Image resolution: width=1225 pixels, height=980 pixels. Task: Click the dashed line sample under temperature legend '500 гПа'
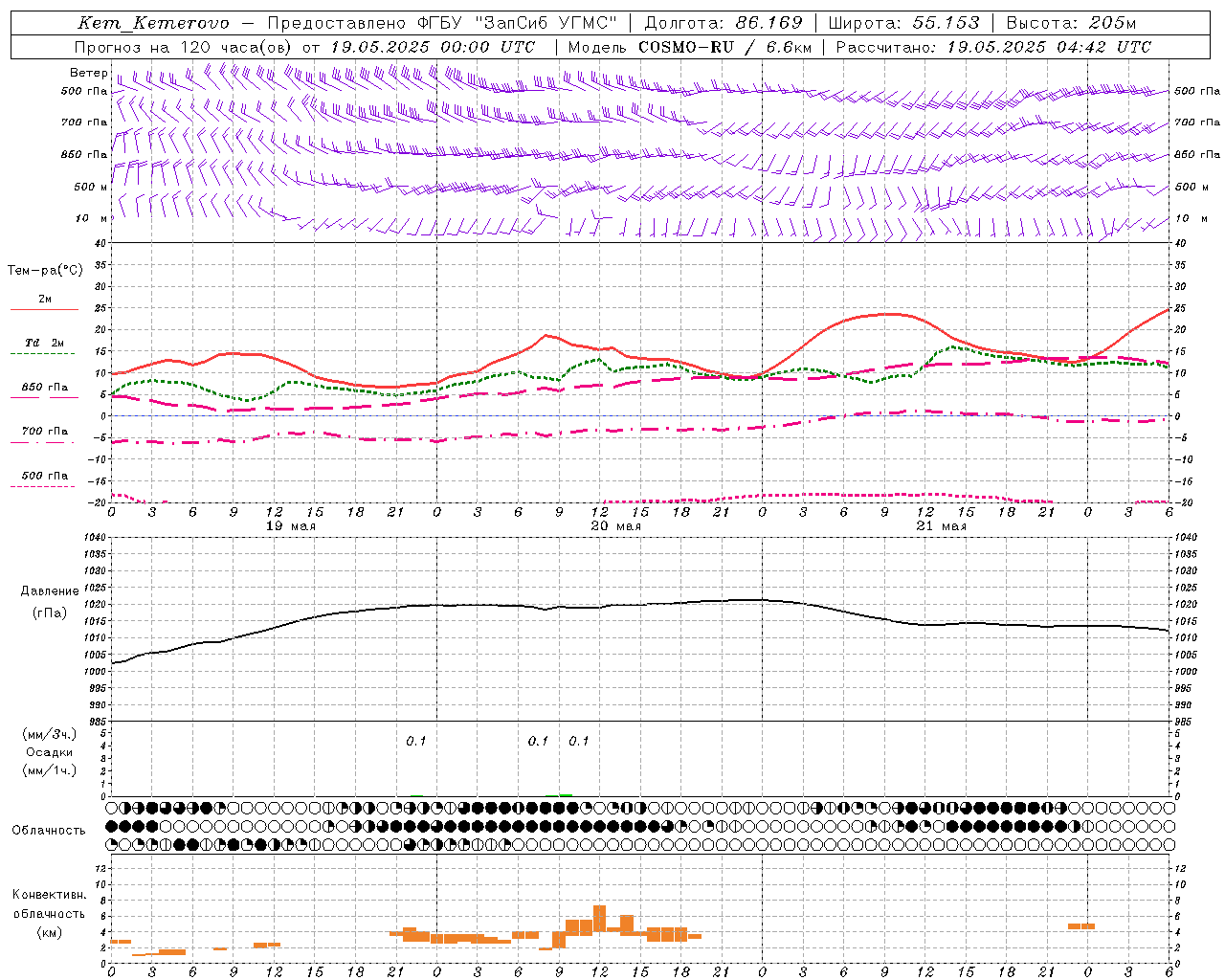click(x=44, y=487)
